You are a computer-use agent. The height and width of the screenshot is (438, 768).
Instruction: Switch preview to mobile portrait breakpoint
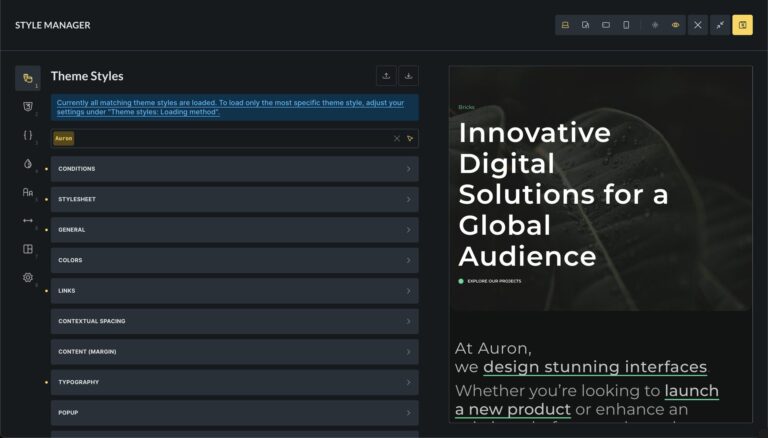626,25
